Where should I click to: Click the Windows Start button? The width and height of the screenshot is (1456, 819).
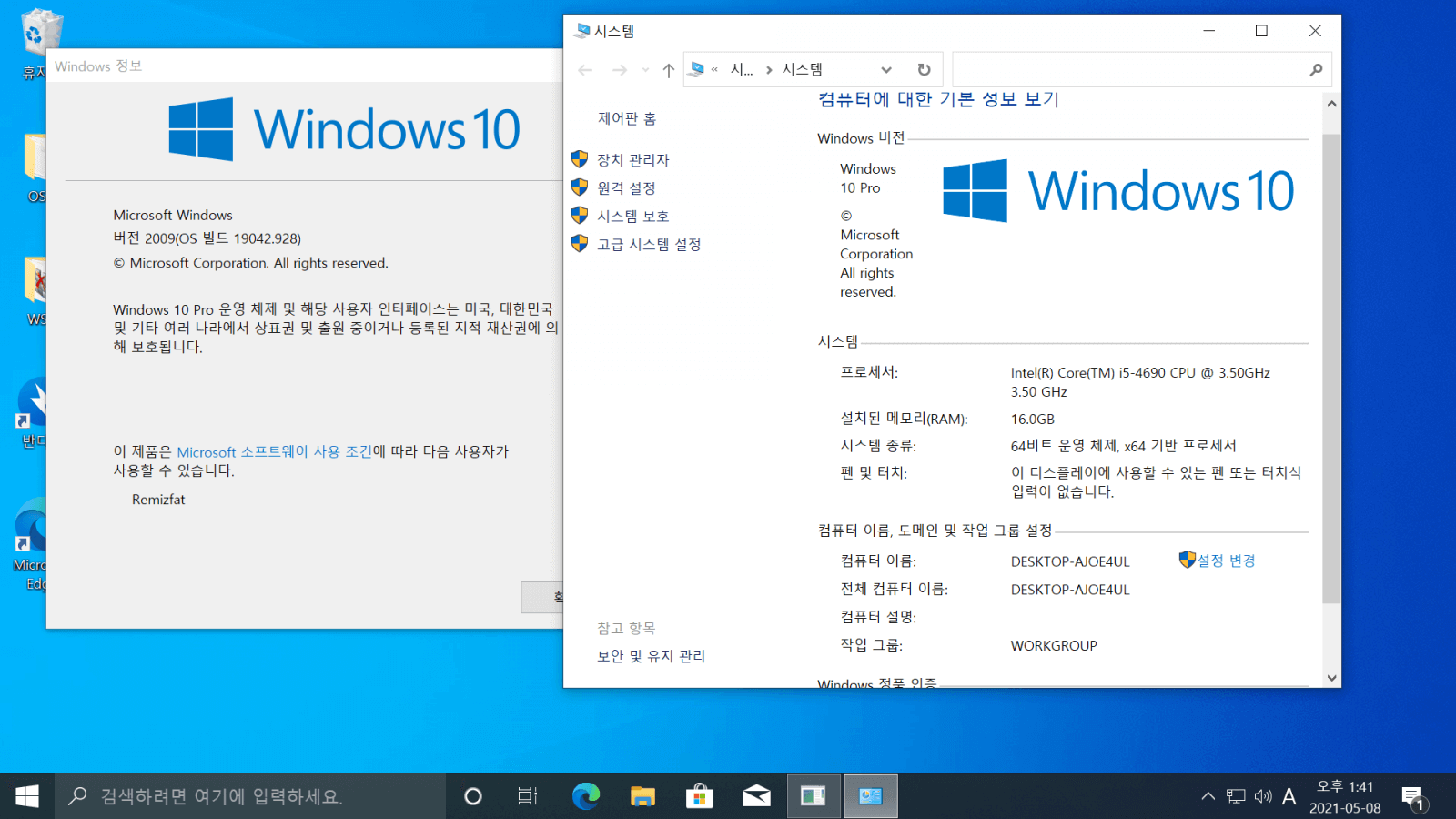pyautogui.click(x=27, y=796)
